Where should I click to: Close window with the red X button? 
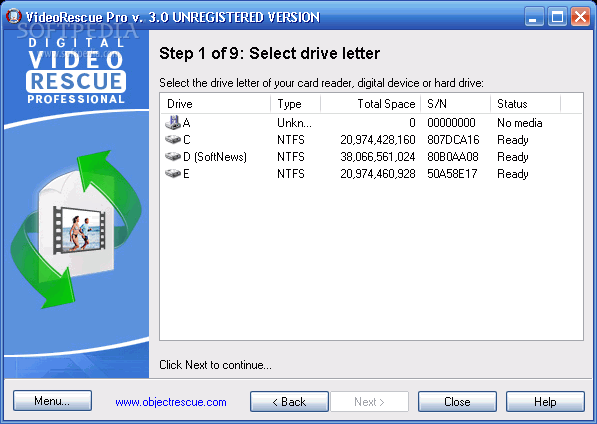click(581, 17)
